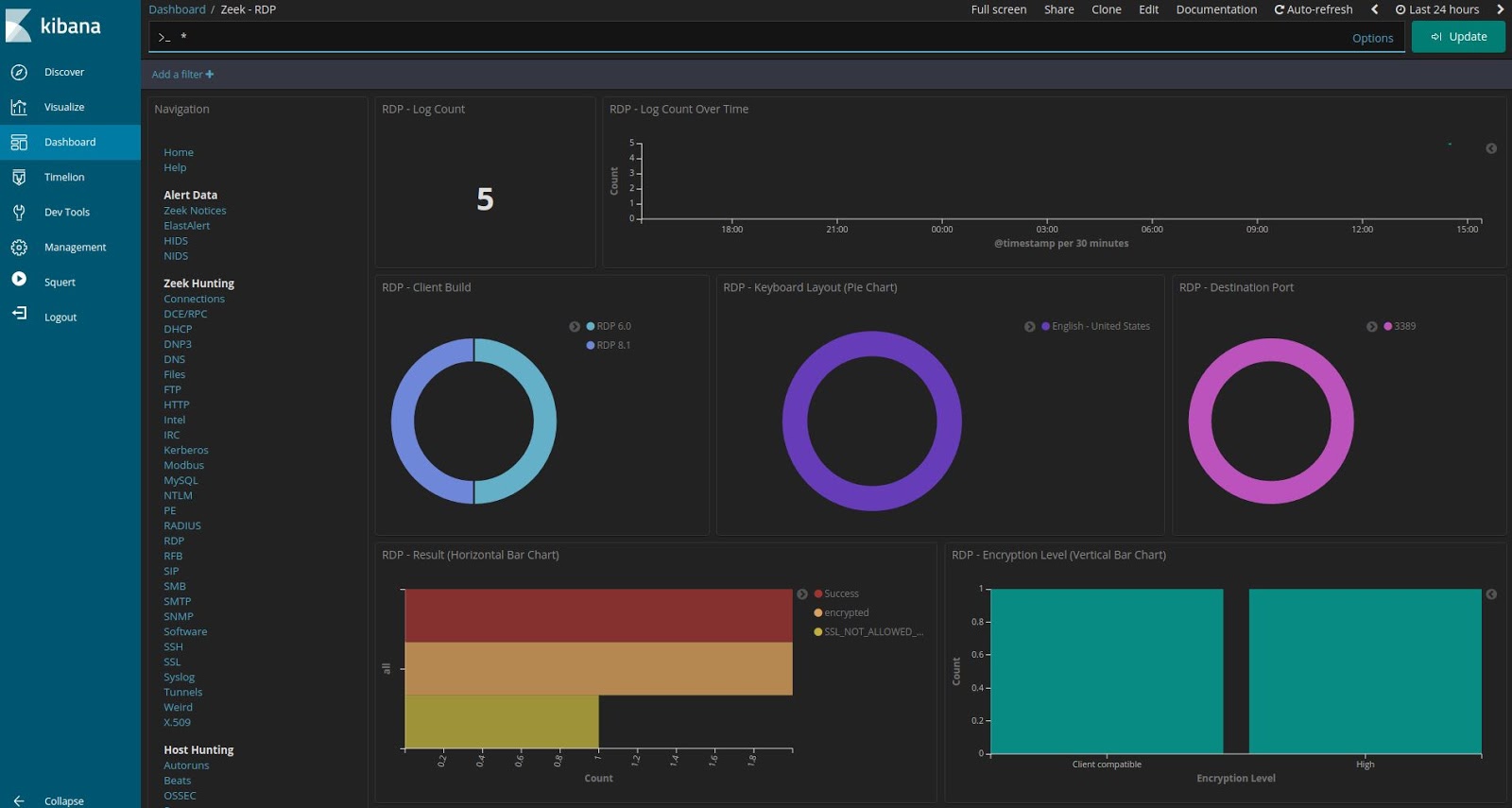The height and width of the screenshot is (808, 1512).
Task: Click SSL_NOT_ALLOWED legend color dot
Action: click(818, 631)
